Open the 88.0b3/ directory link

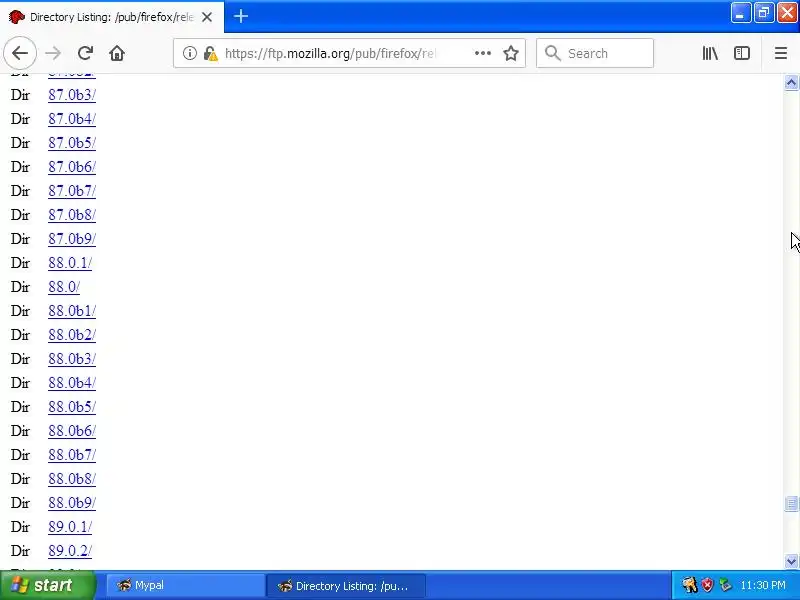[72, 359]
